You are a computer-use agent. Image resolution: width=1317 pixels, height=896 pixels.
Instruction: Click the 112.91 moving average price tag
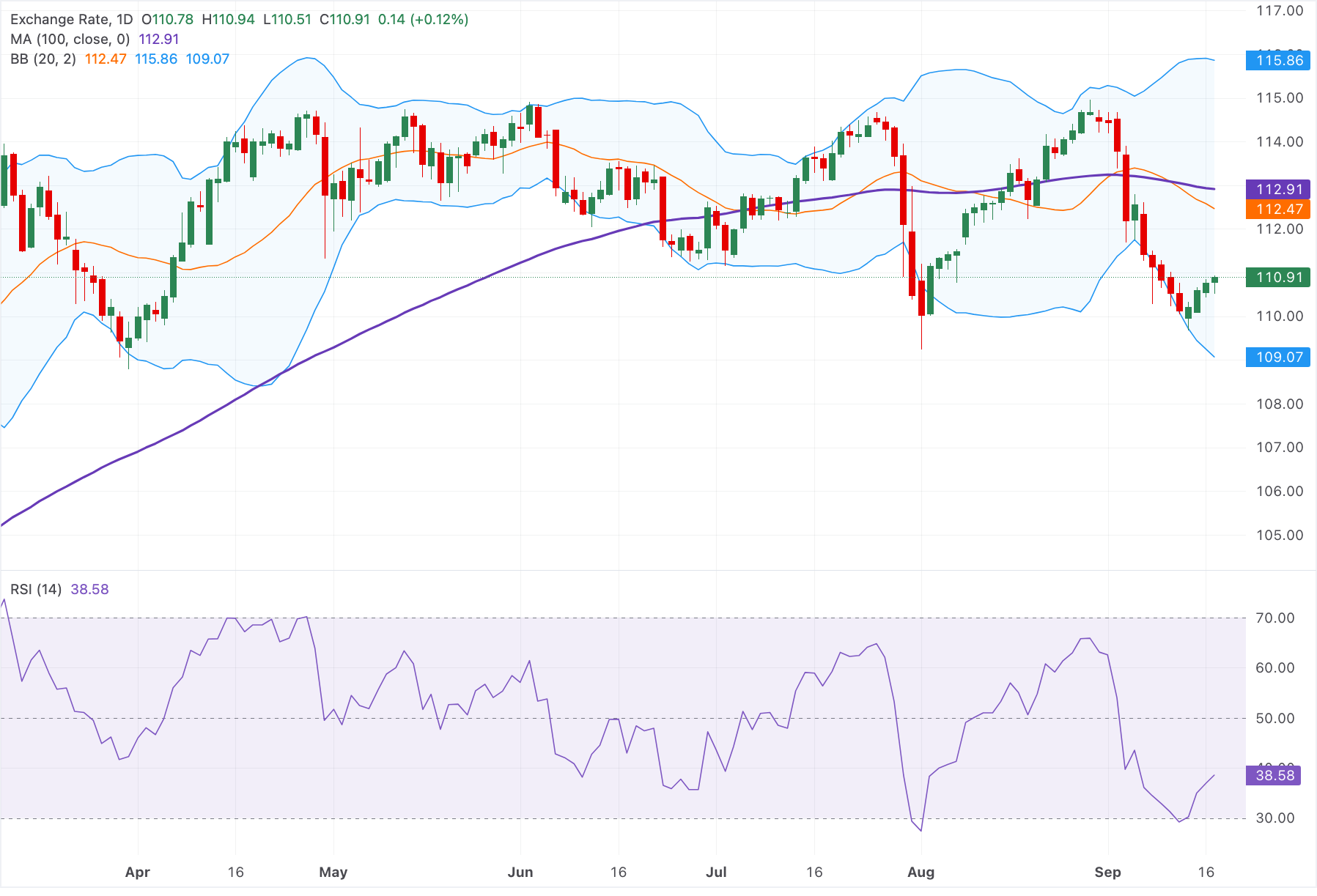pyautogui.click(x=1279, y=190)
